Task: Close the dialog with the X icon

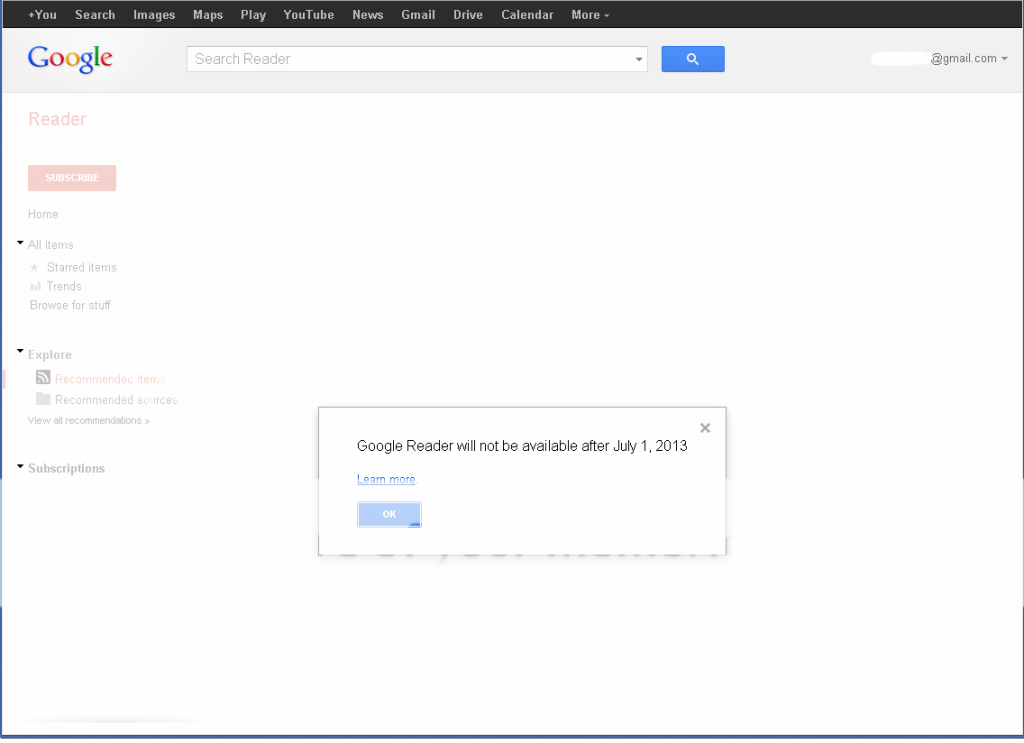Action: point(705,428)
